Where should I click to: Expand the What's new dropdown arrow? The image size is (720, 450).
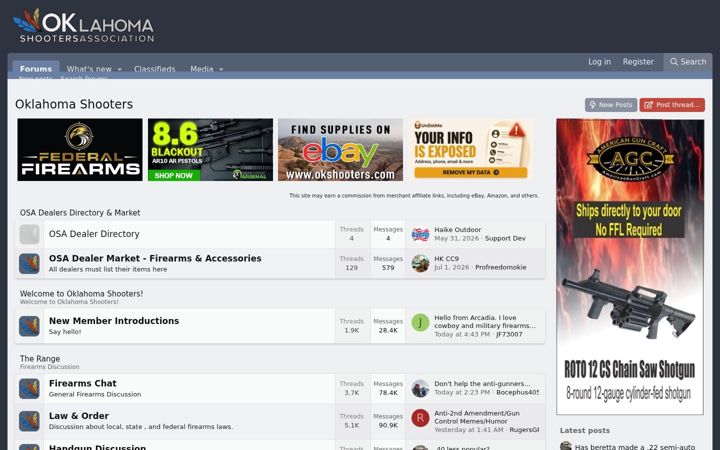tap(120, 69)
